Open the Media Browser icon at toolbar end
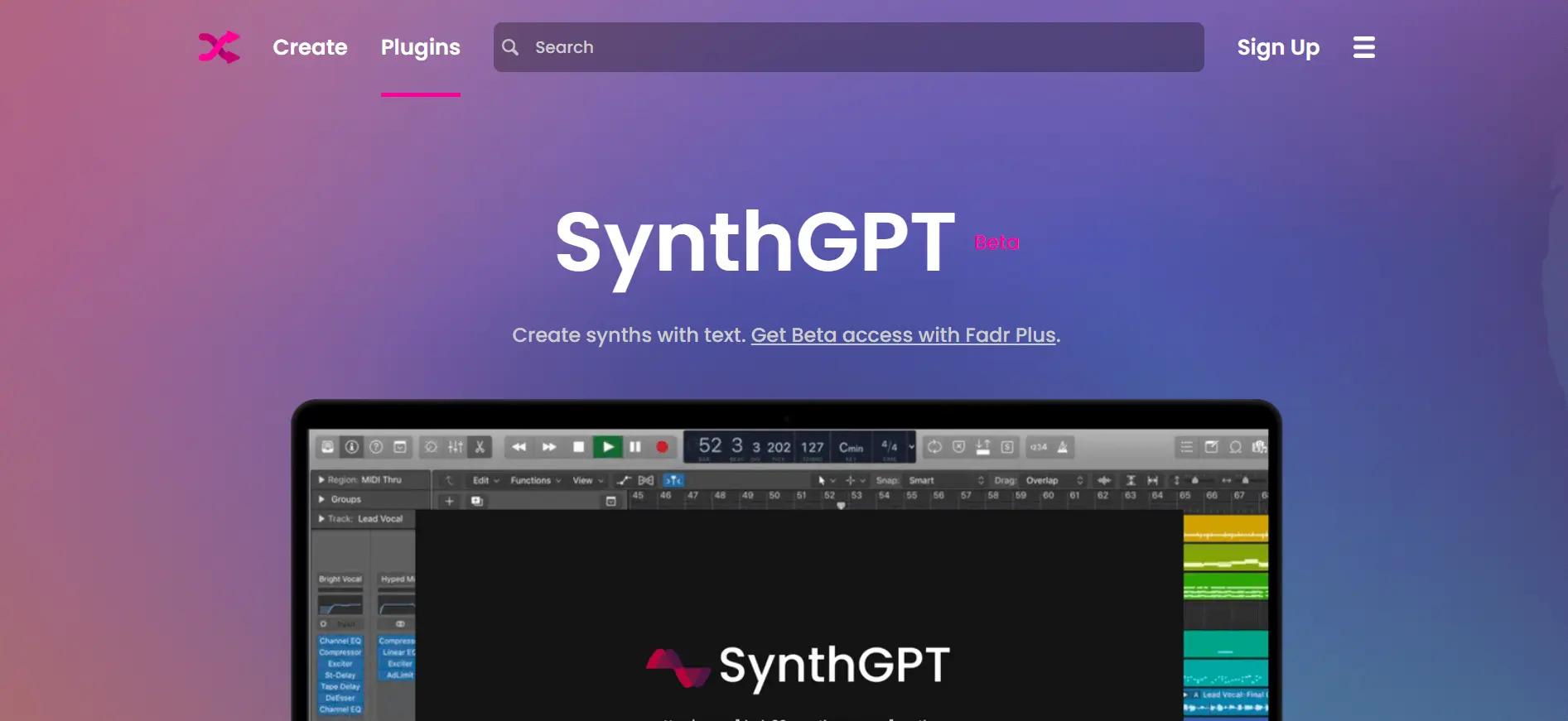The height and width of the screenshot is (721, 1568). [1259, 447]
